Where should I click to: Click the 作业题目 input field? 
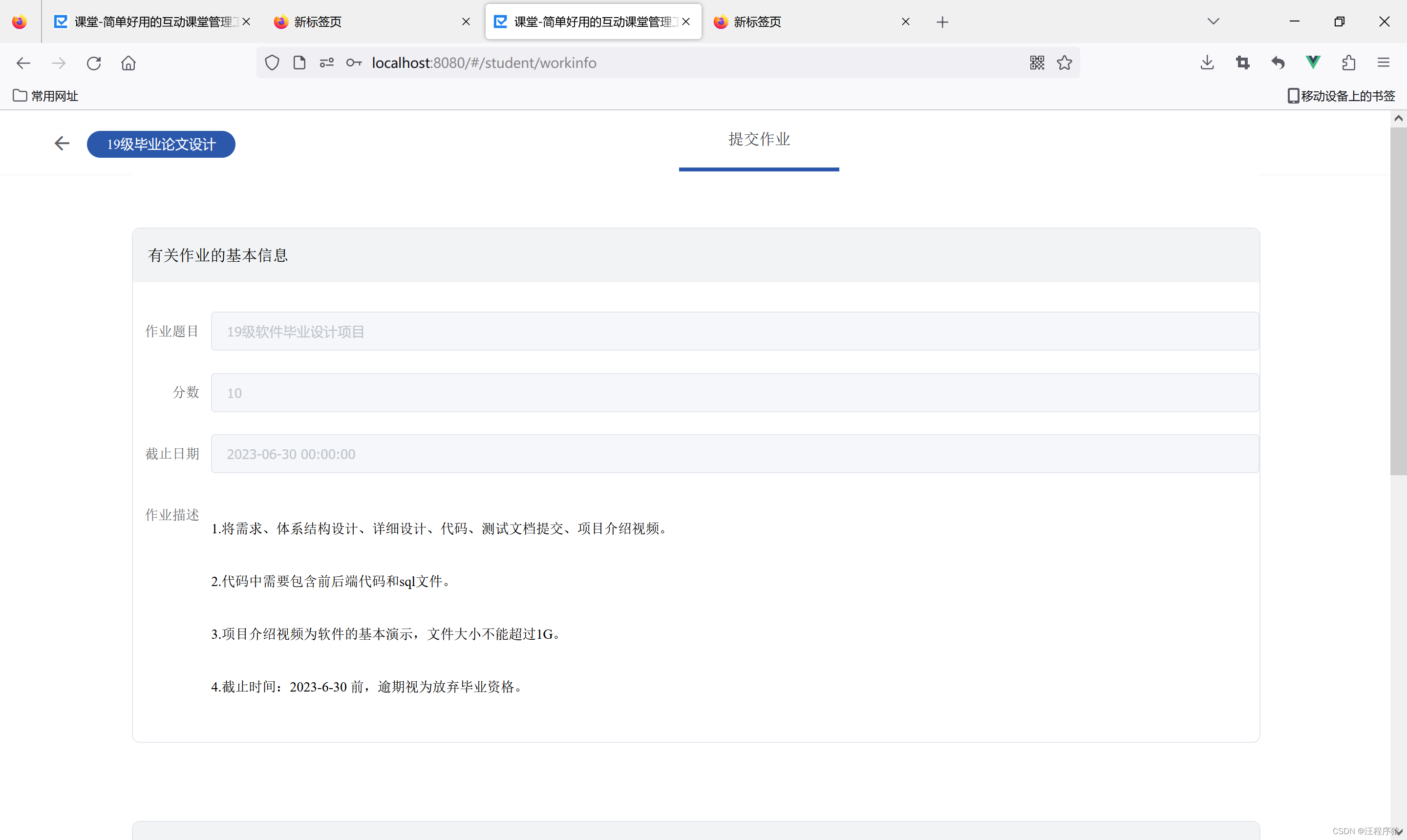tap(734, 332)
